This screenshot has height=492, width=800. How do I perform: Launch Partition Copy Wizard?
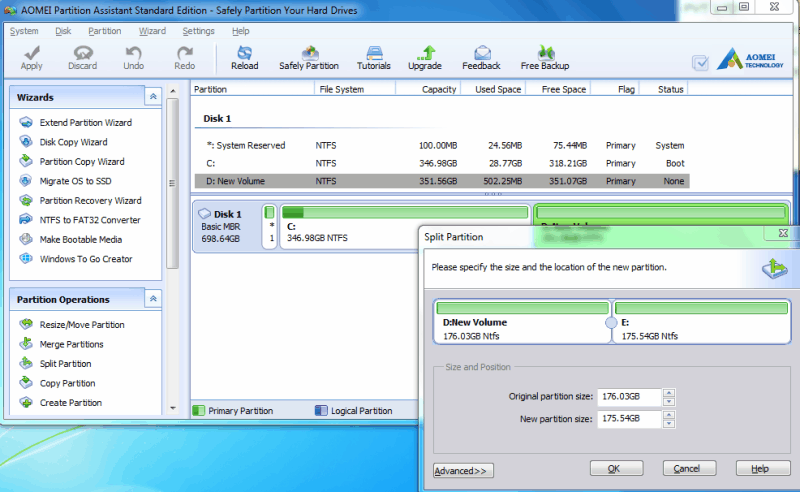(82, 161)
